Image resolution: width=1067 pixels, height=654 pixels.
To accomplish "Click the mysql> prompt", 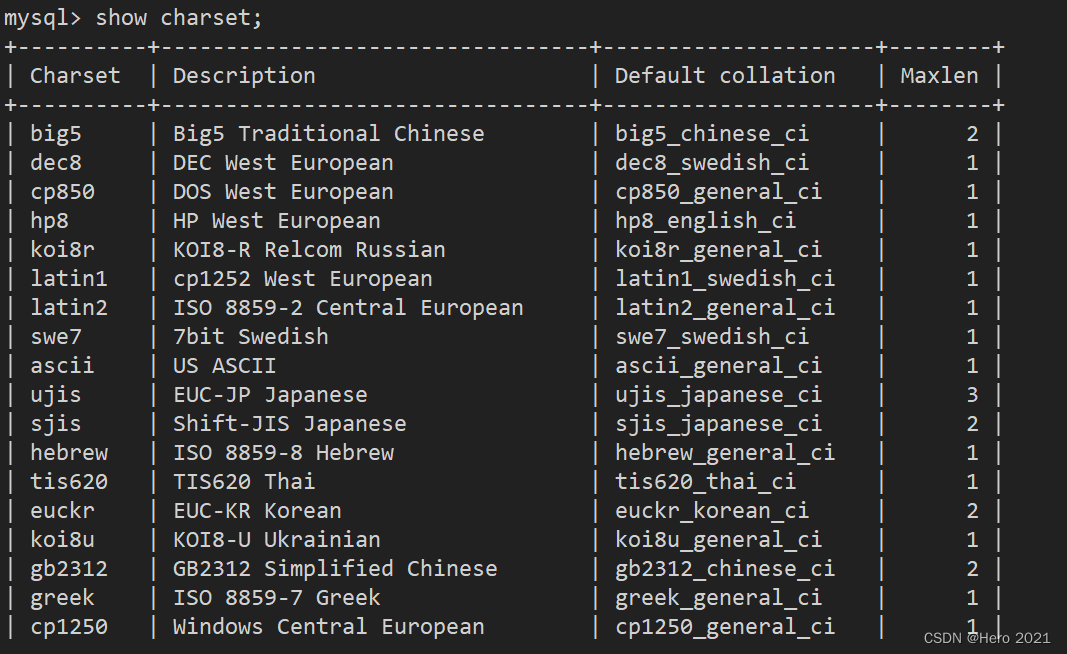I will (x=42, y=18).
